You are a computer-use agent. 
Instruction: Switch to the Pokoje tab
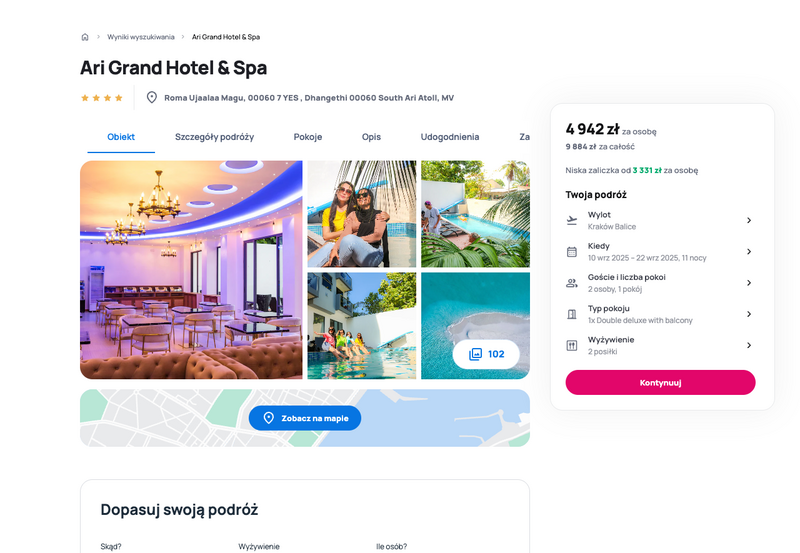coord(308,137)
